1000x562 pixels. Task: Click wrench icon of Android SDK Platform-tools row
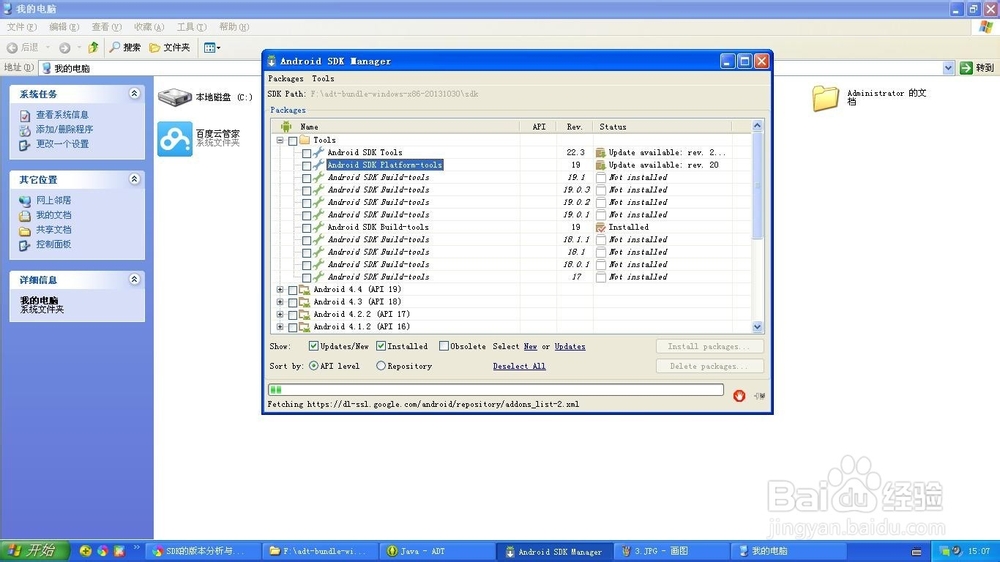(x=318, y=165)
